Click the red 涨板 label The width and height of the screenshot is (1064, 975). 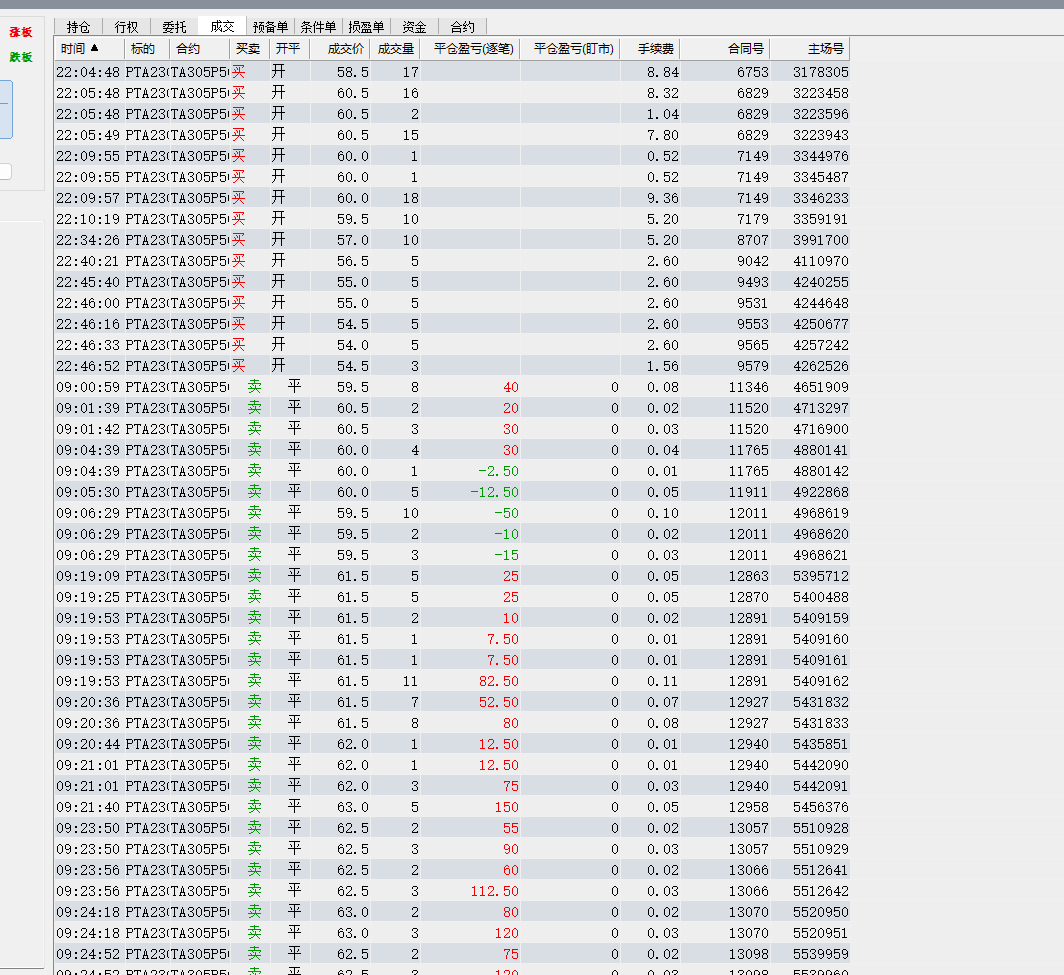coord(21,32)
